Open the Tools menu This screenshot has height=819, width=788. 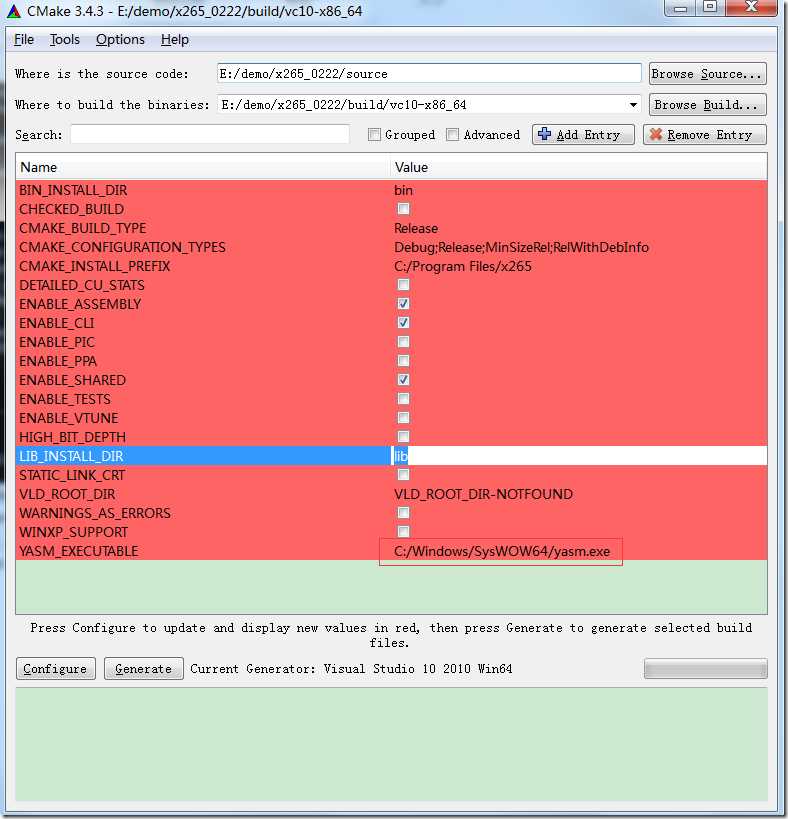[x=65, y=40]
